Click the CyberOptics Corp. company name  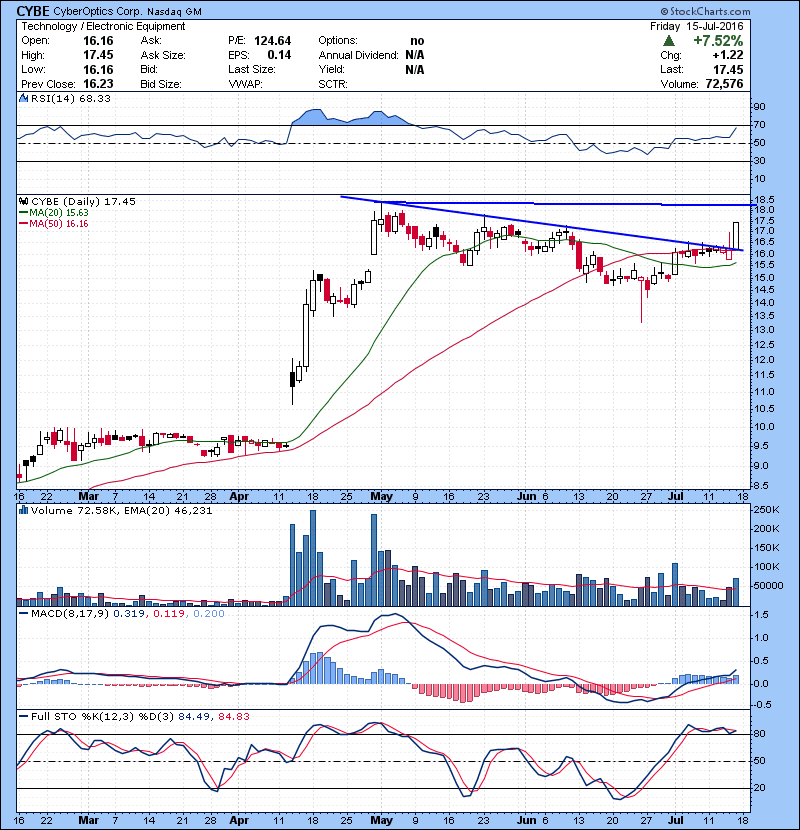(x=98, y=12)
